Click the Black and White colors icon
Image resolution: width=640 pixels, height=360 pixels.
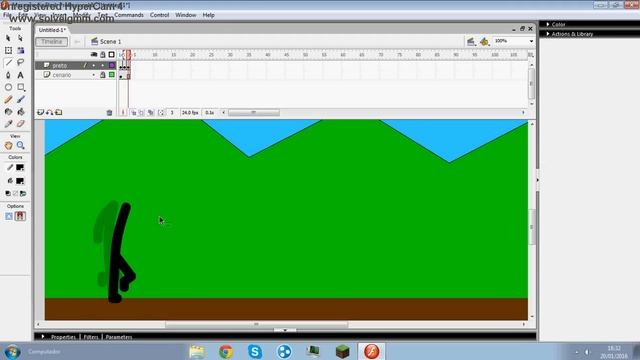tap(8, 193)
